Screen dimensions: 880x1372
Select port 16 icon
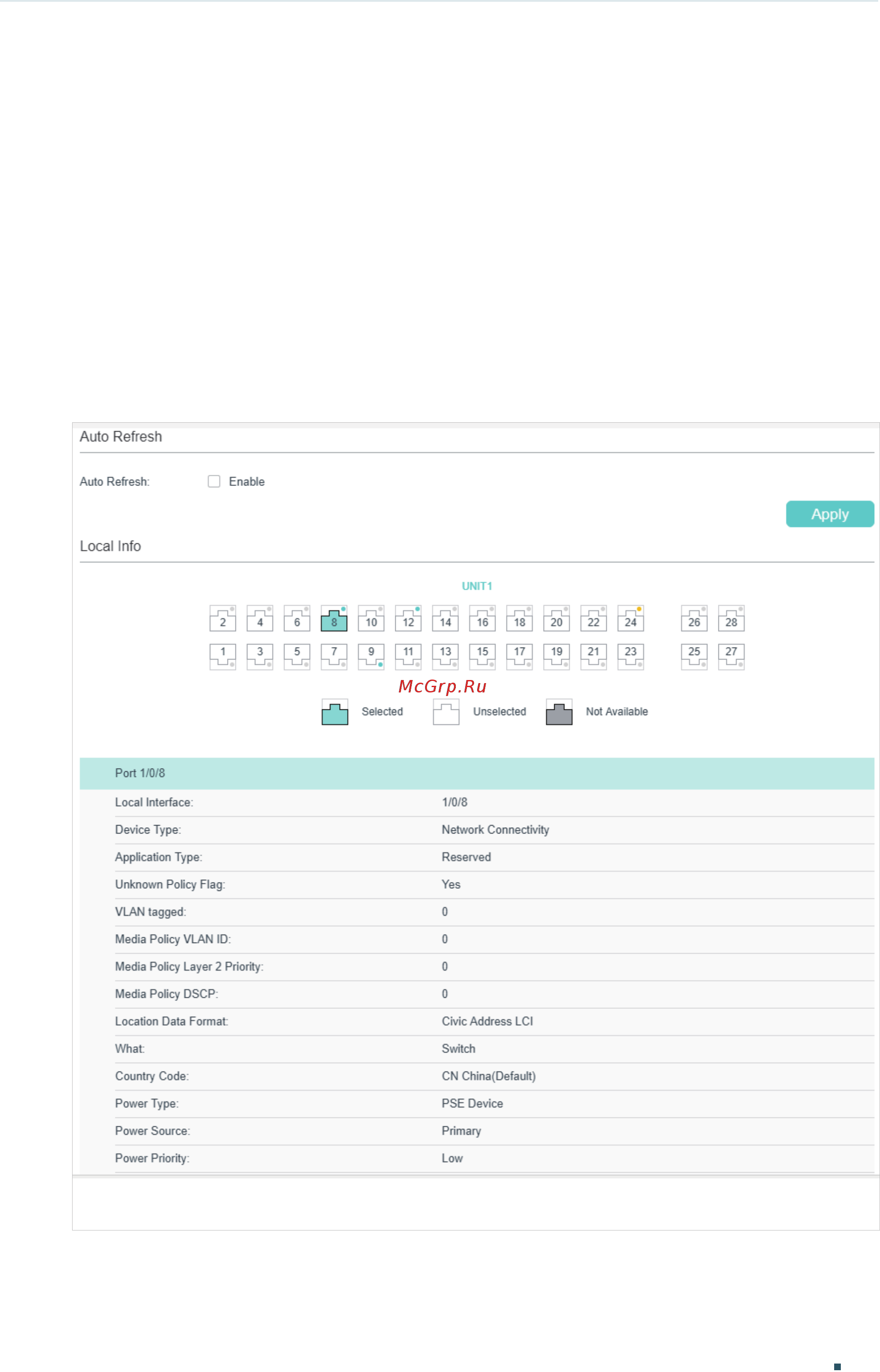pyautogui.click(x=483, y=619)
